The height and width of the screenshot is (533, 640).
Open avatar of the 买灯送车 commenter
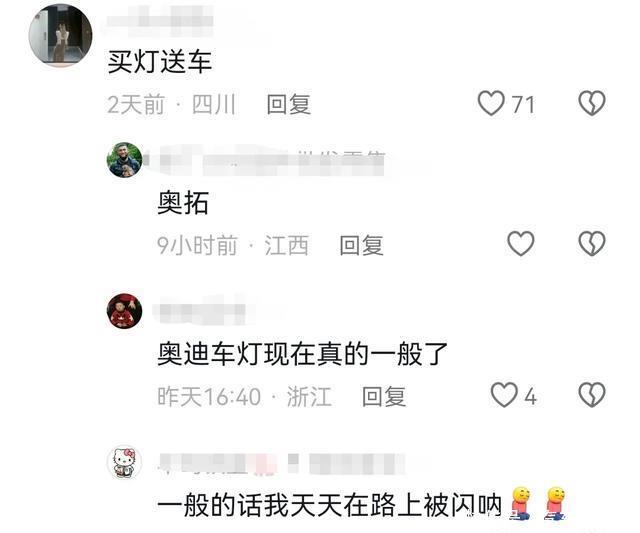(x=60, y=35)
